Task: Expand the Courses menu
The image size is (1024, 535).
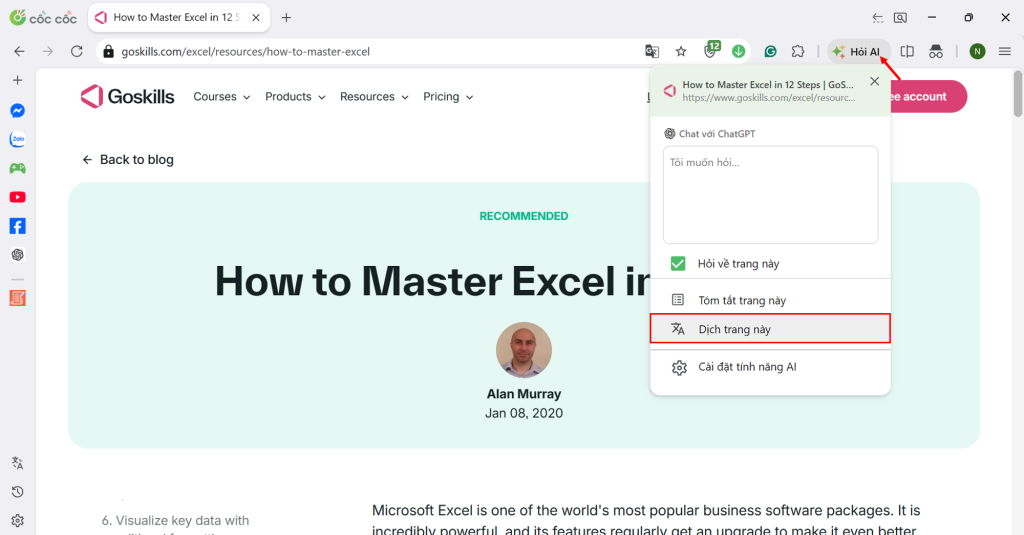Action: point(221,97)
